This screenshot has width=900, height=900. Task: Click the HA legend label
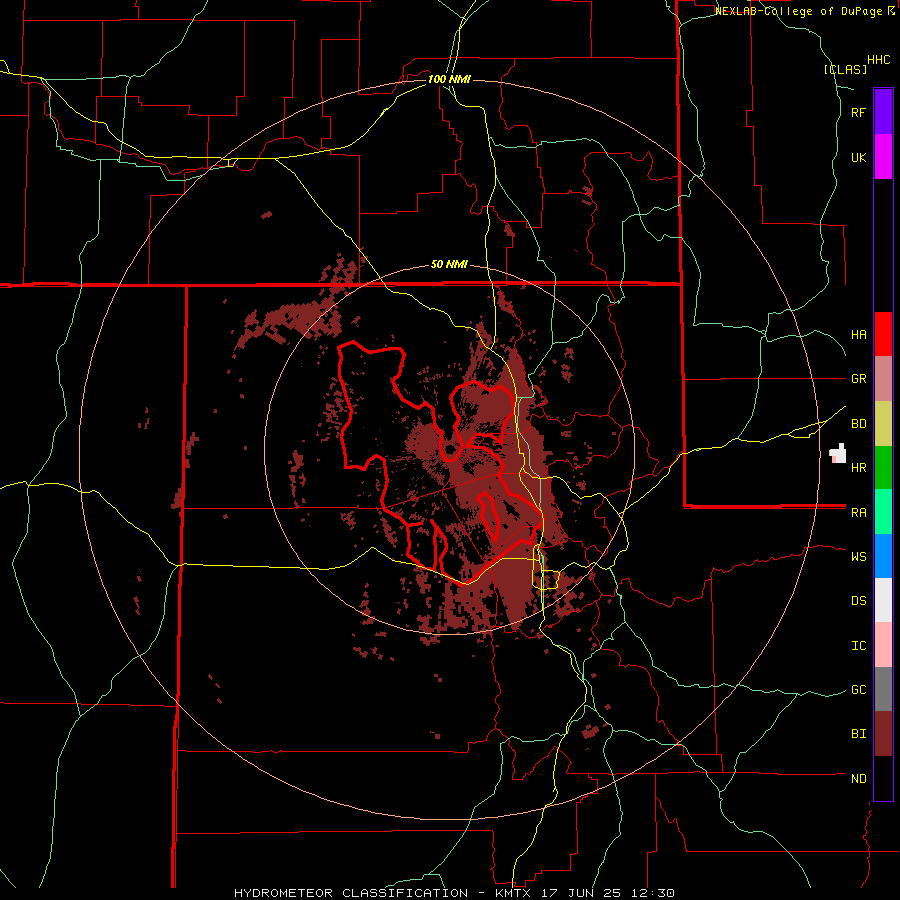tap(859, 335)
